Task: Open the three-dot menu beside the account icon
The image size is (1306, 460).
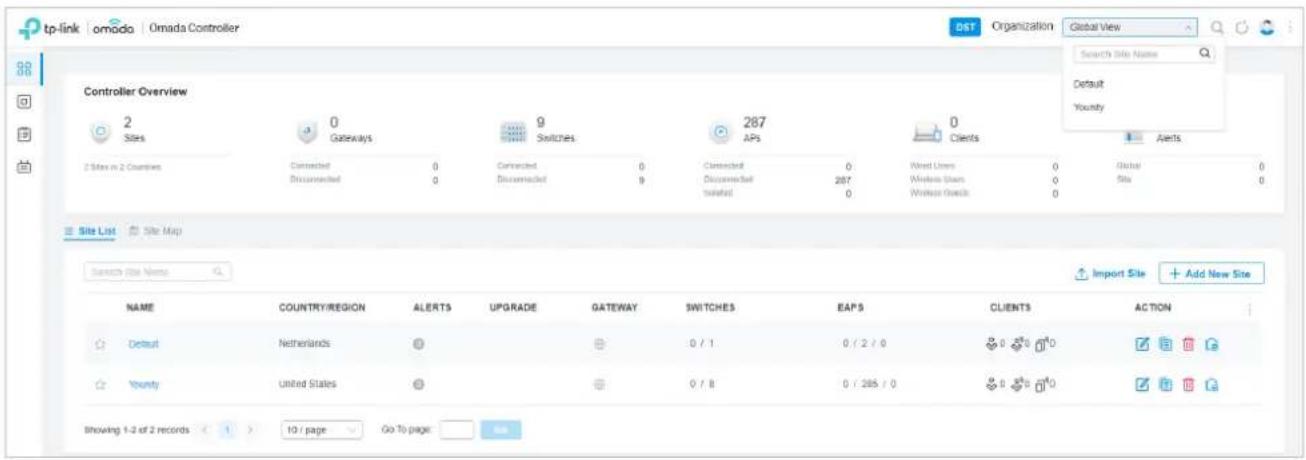Action: 1289,27
